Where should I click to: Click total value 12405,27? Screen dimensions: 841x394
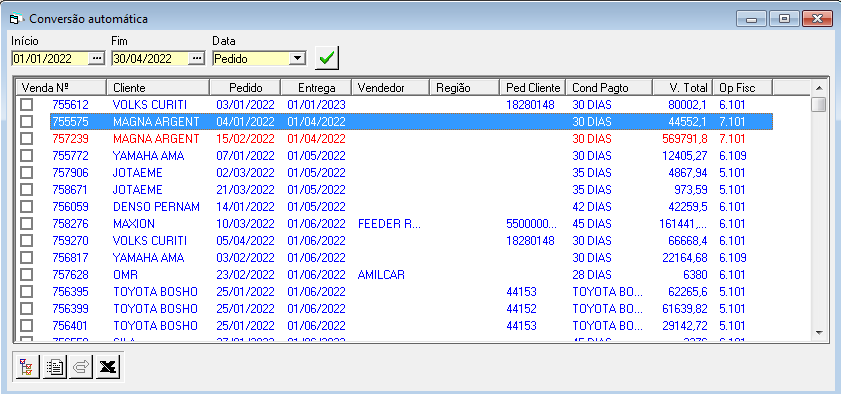685,156
